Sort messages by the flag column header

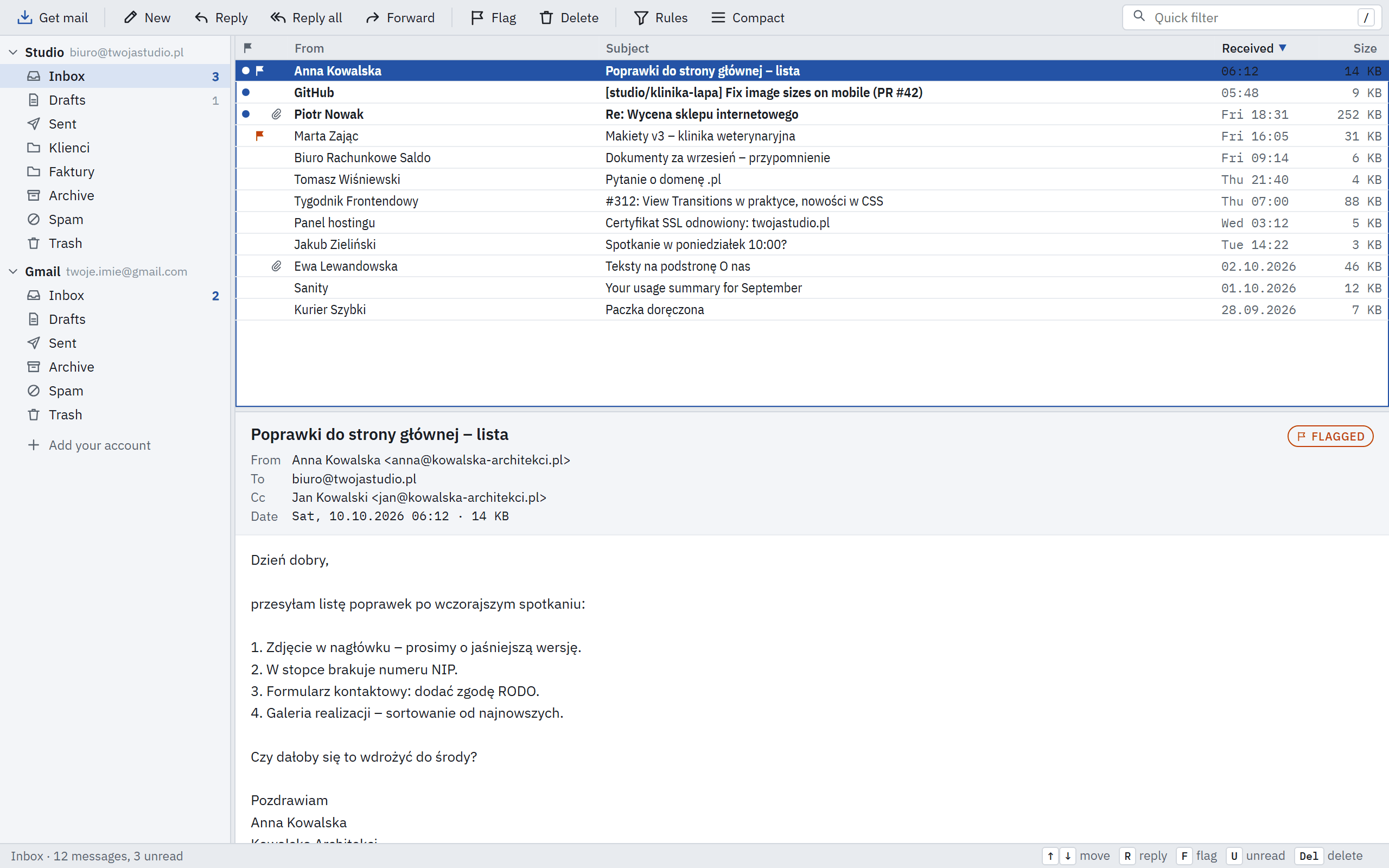tap(248, 48)
